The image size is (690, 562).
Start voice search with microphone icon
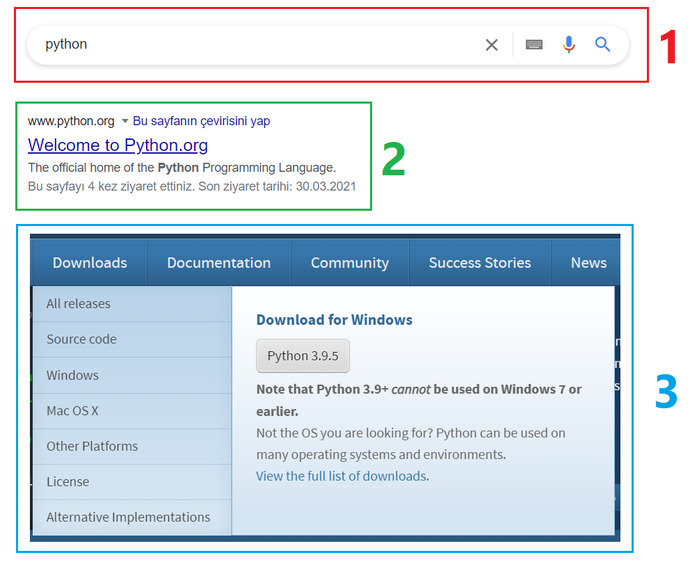pyautogui.click(x=568, y=45)
